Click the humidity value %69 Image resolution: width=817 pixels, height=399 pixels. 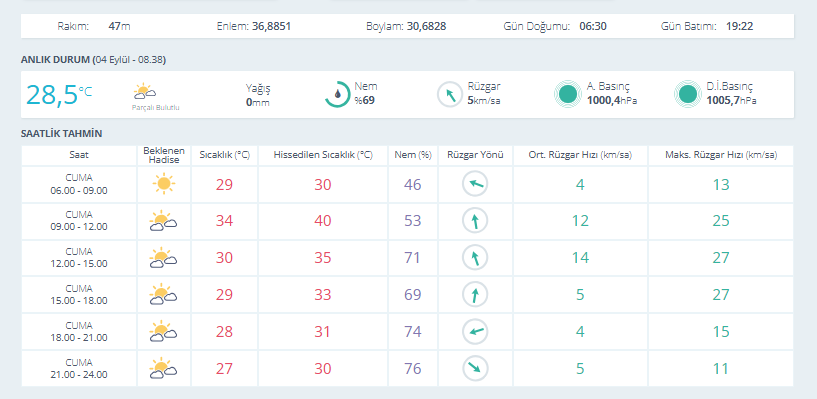(365, 100)
